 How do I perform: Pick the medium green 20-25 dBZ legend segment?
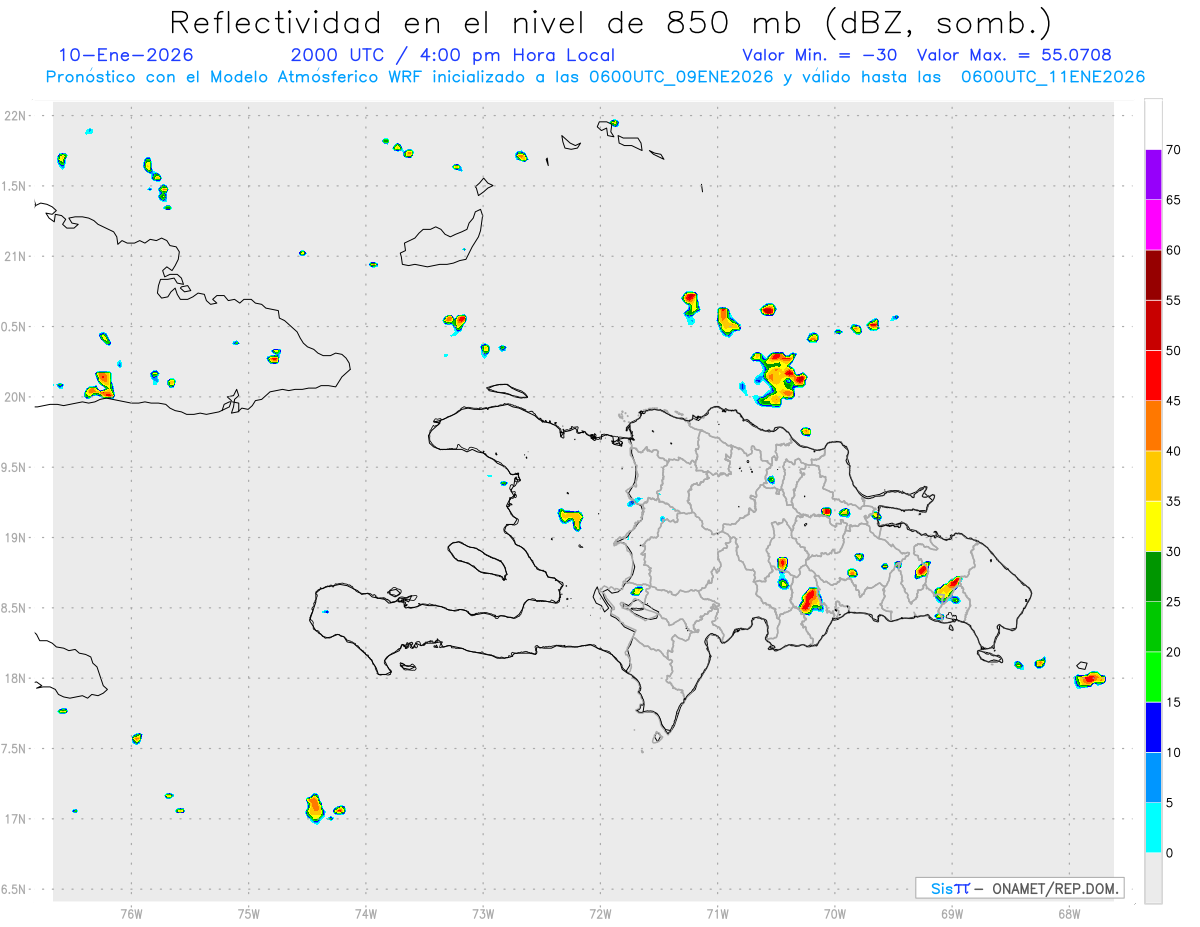click(1154, 627)
